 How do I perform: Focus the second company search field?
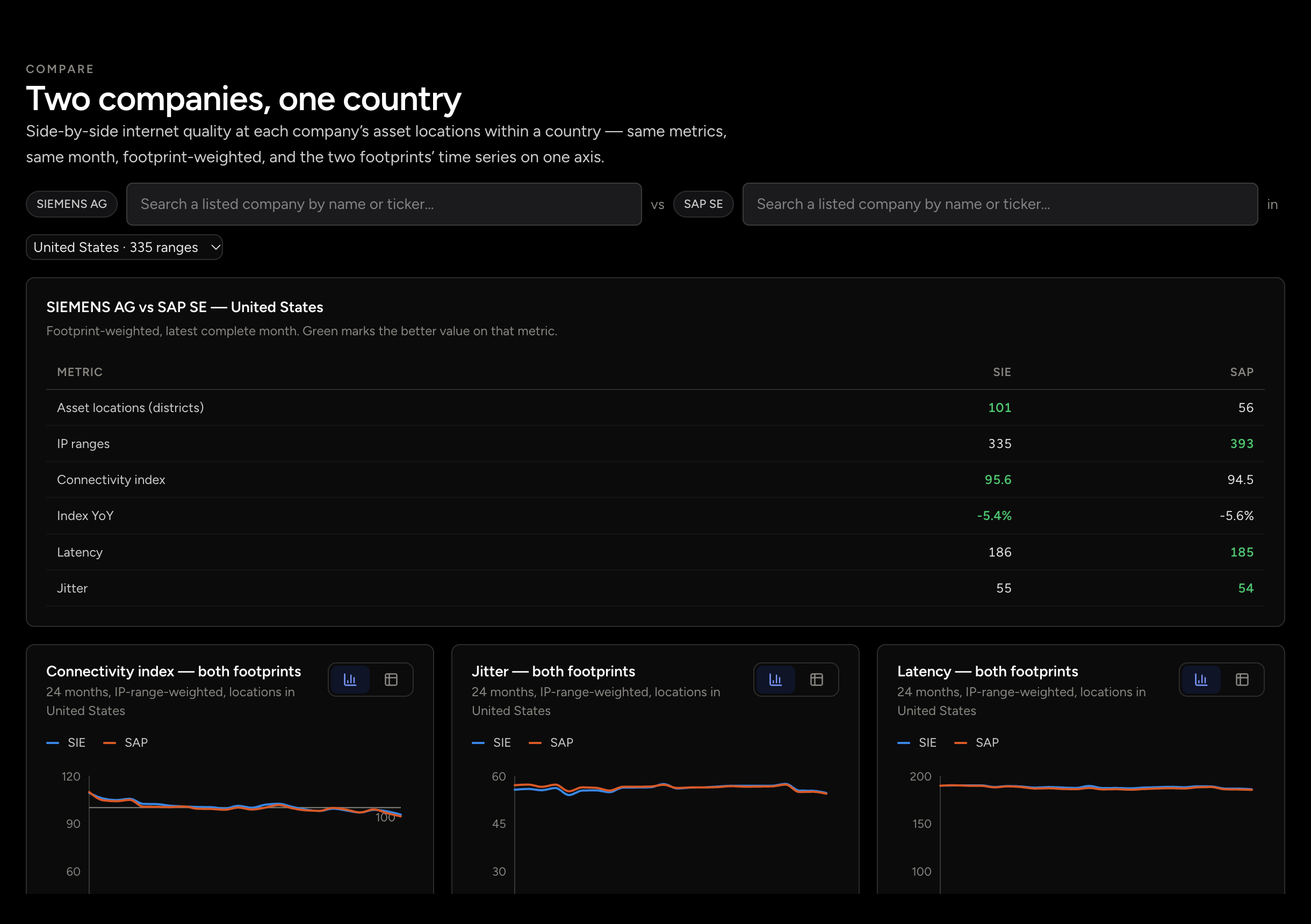1000,204
